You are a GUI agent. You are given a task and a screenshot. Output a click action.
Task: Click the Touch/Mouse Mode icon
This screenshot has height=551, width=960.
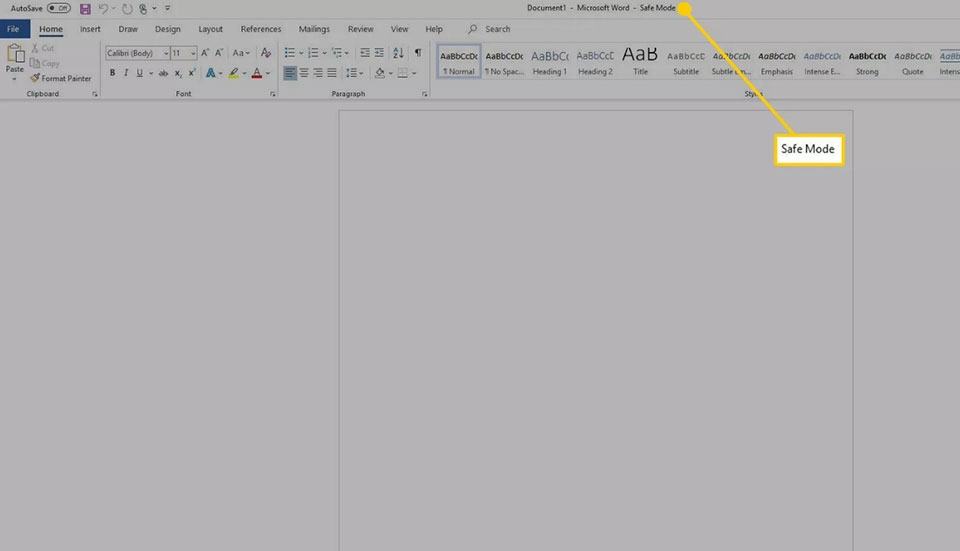tap(143, 9)
